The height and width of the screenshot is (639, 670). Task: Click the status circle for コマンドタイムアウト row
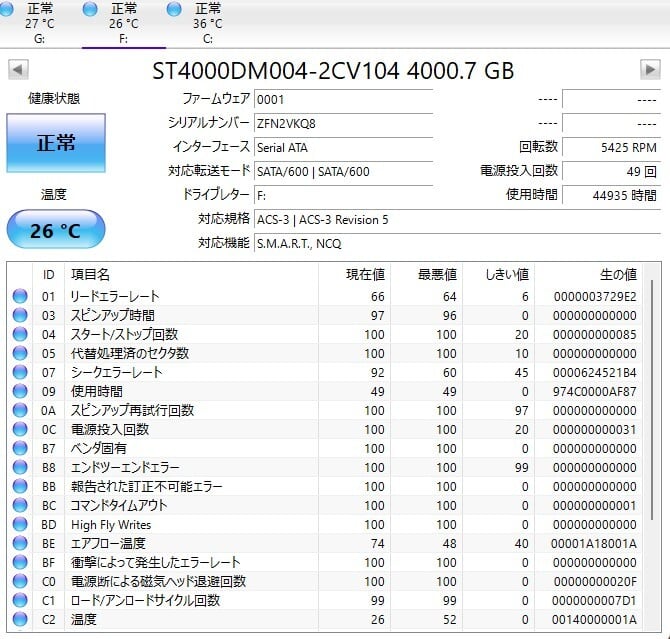point(20,505)
